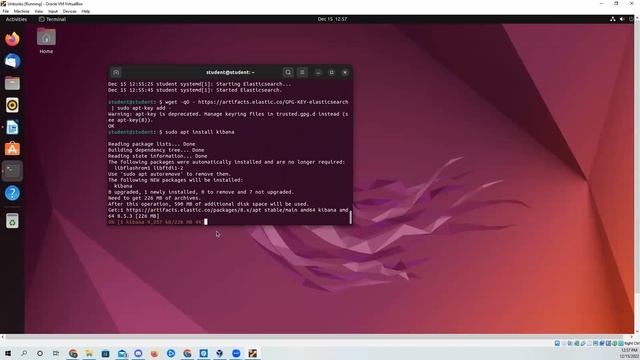Click the Cortana circle icon
This screenshot has height=360, width=640.
coord(40,353)
